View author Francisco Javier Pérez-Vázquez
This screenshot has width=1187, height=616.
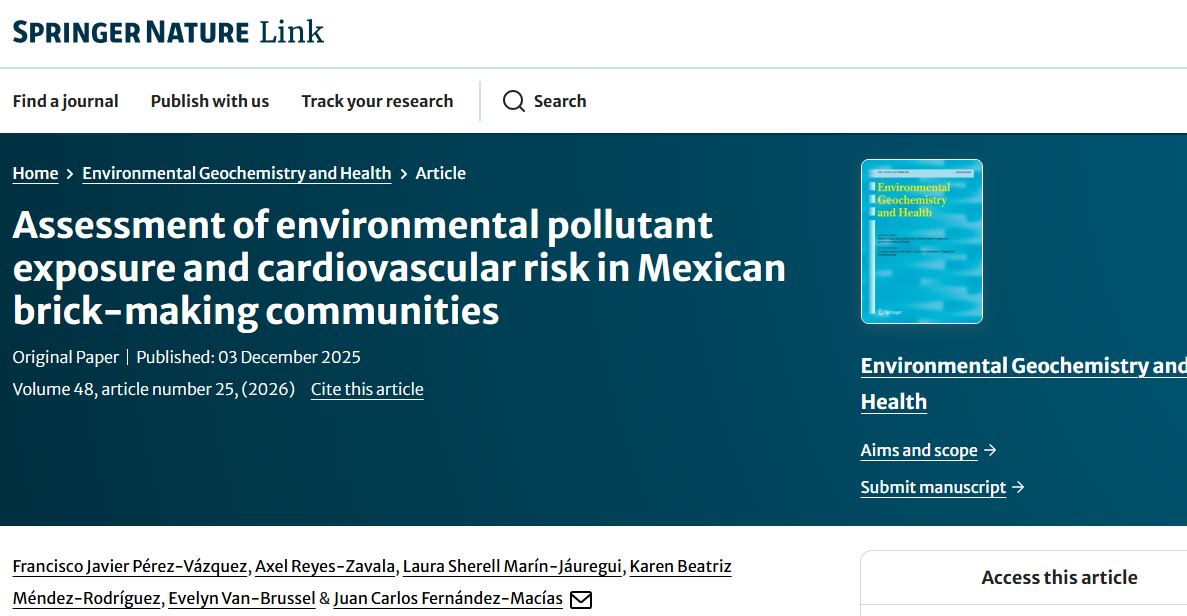tap(129, 567)
